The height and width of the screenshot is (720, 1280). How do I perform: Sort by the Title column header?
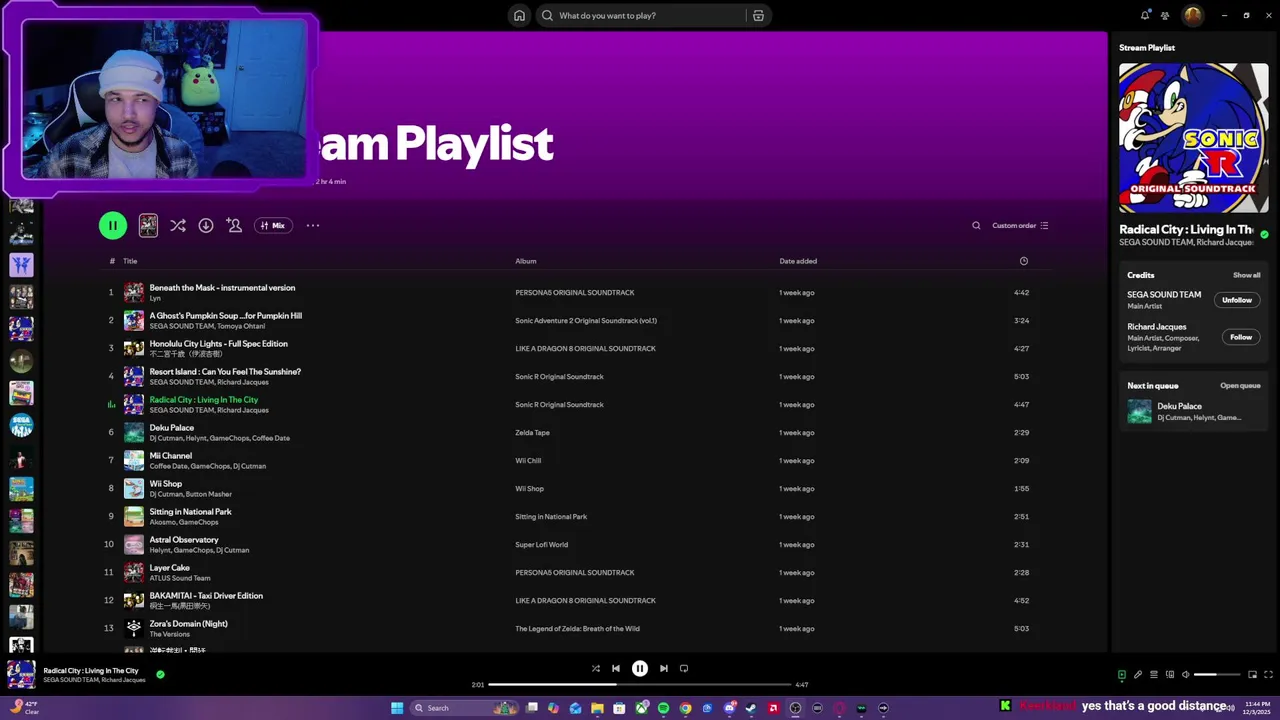130,261
